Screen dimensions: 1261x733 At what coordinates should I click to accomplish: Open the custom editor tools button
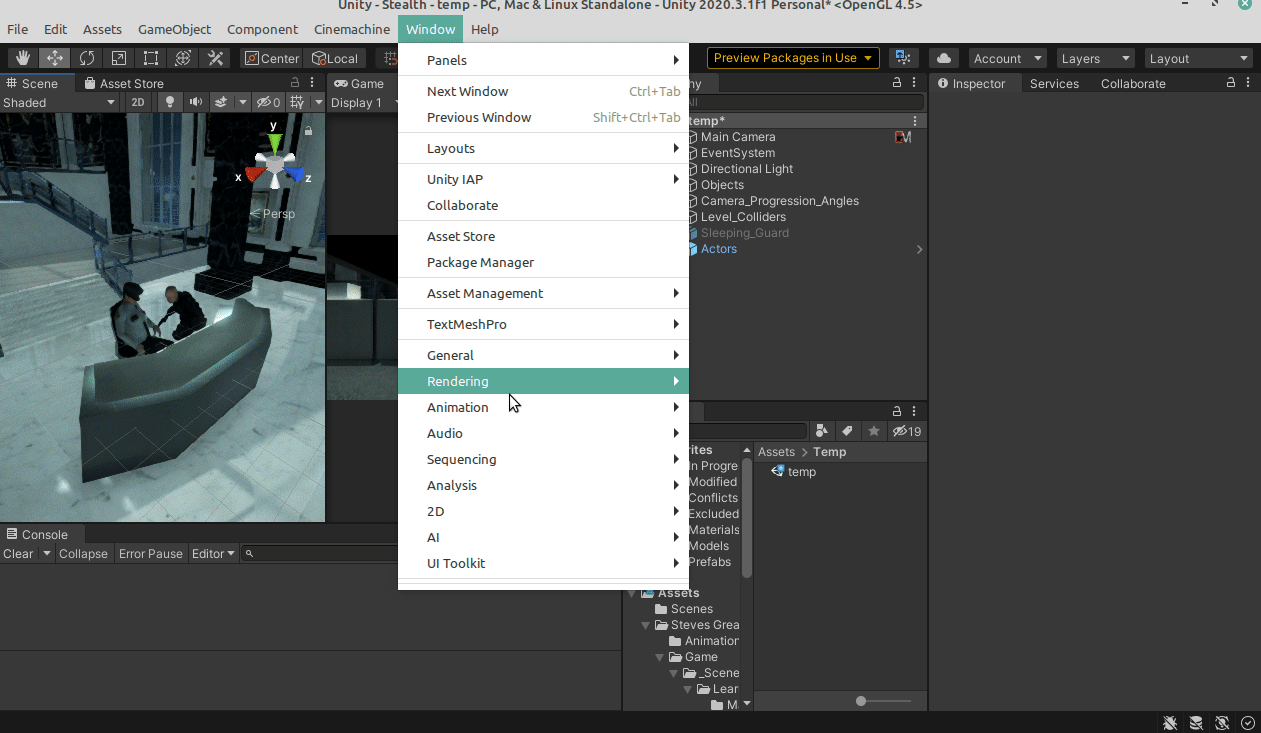click(215, 58)
